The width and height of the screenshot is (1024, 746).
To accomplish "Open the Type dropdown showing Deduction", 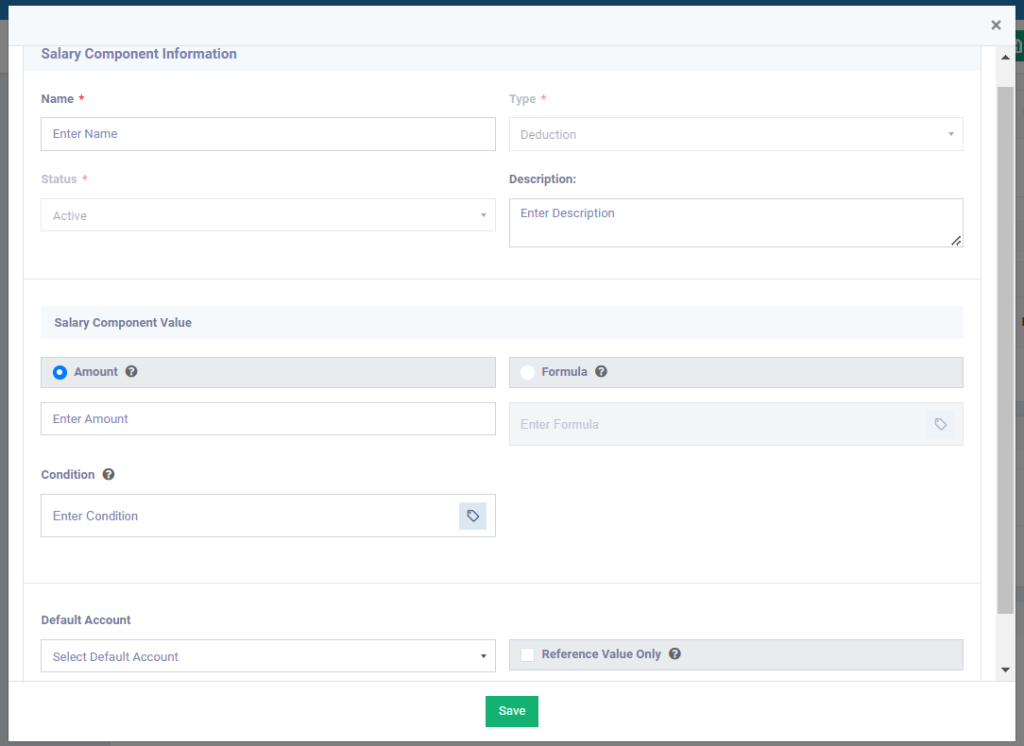I will 735,134.
